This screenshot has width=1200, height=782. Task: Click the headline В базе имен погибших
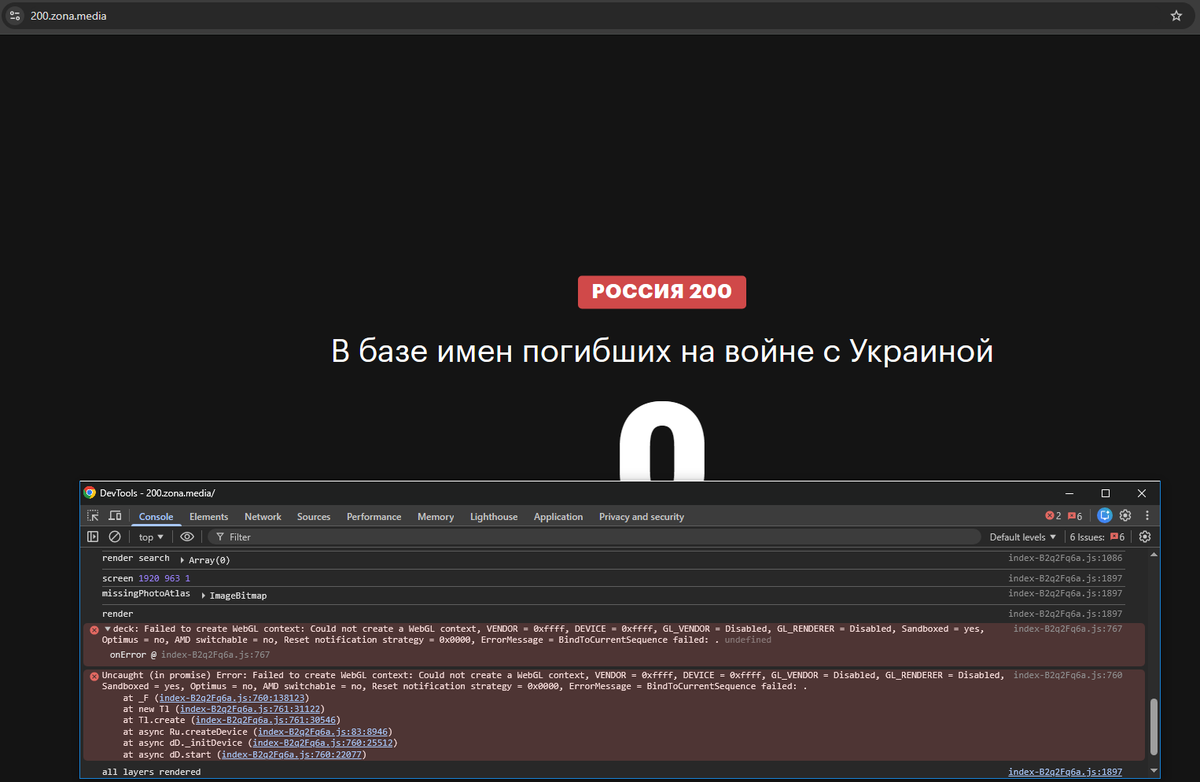pos(662,352)
